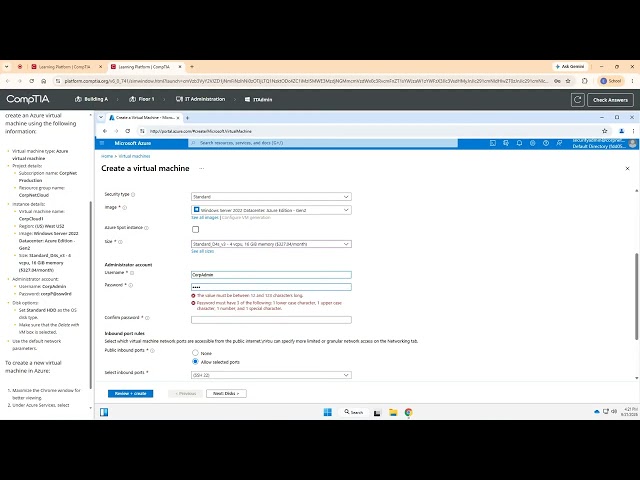Open the See all sizes link
The width and height of the screenshot is (640, 480).
pyautogui.click(x=202, y=251)
